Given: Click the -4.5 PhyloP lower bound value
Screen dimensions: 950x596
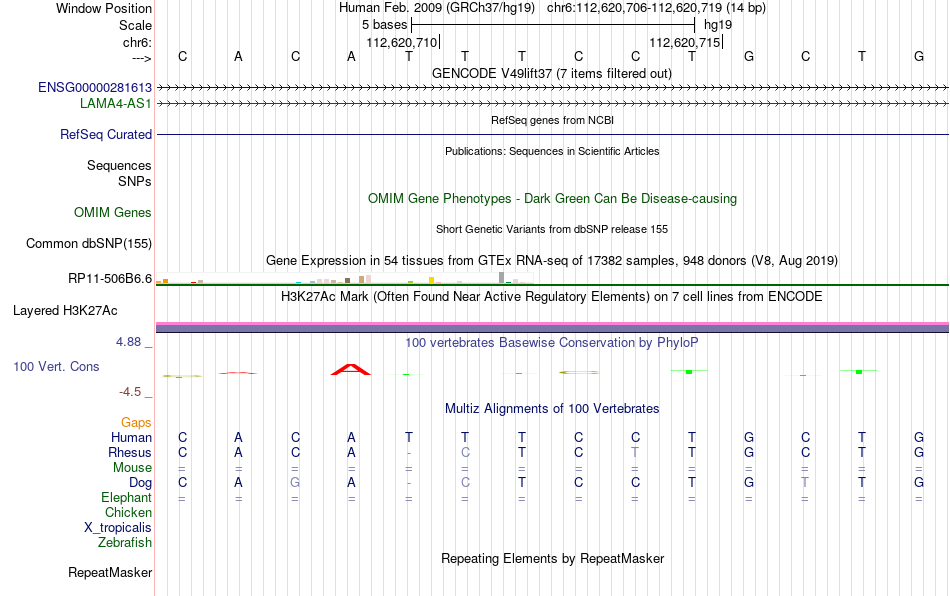Looking at the screenshot, I should coord(130,392).
